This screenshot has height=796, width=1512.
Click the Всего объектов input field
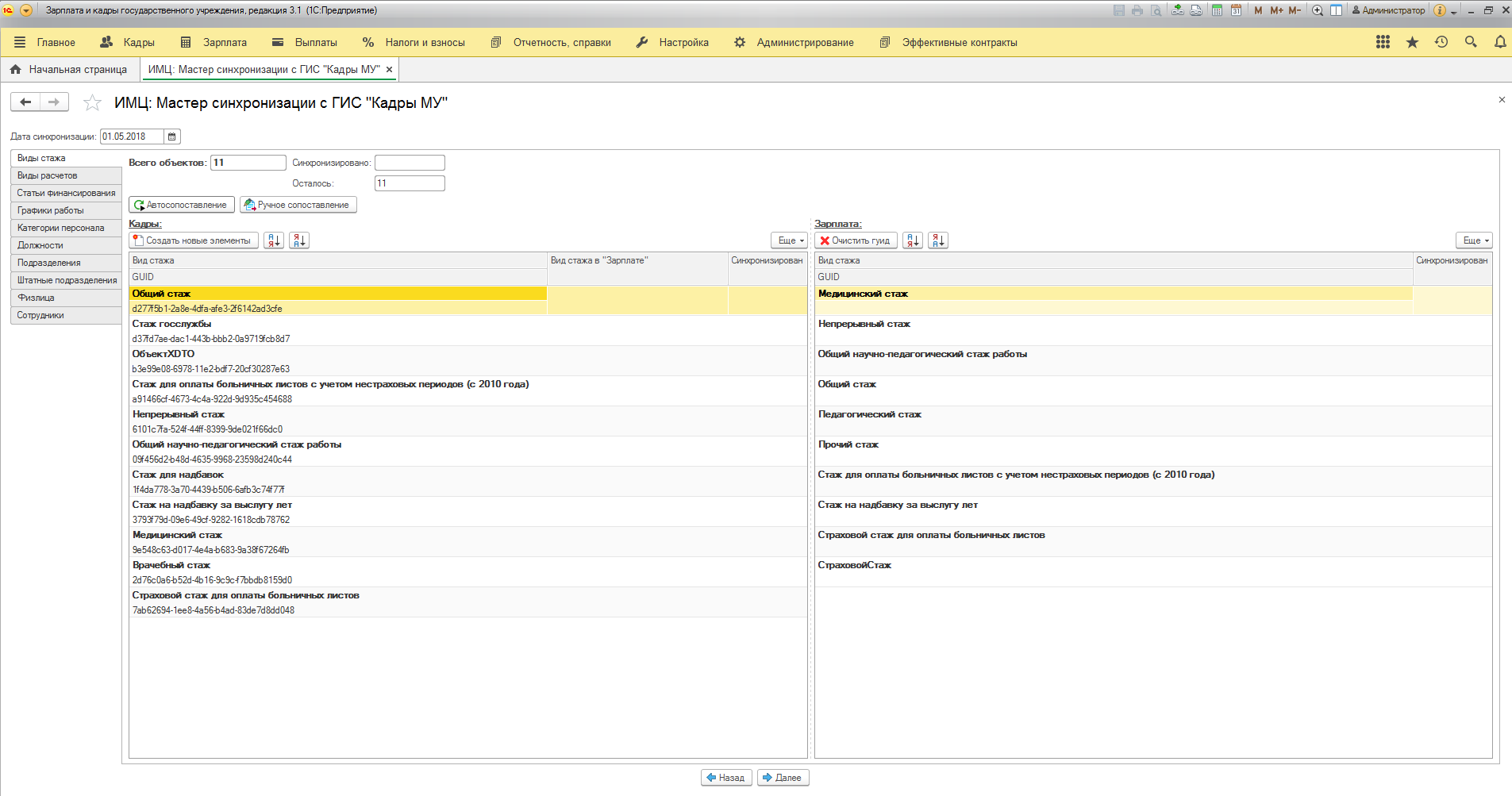coord(248,163)
